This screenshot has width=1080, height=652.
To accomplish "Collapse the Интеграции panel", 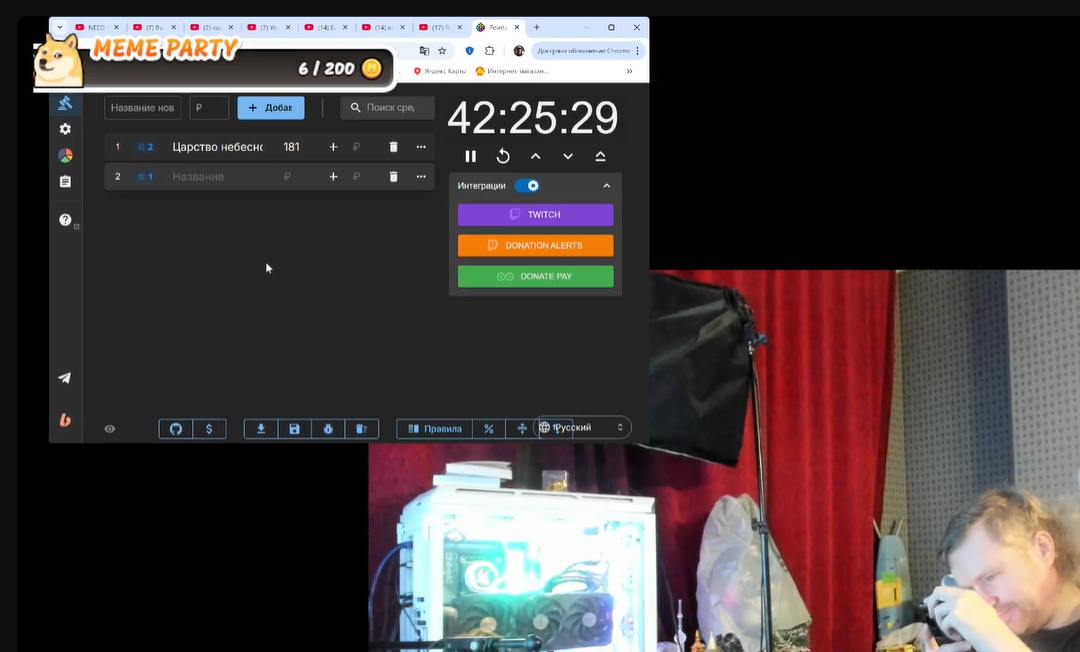I will coord(607,186).
